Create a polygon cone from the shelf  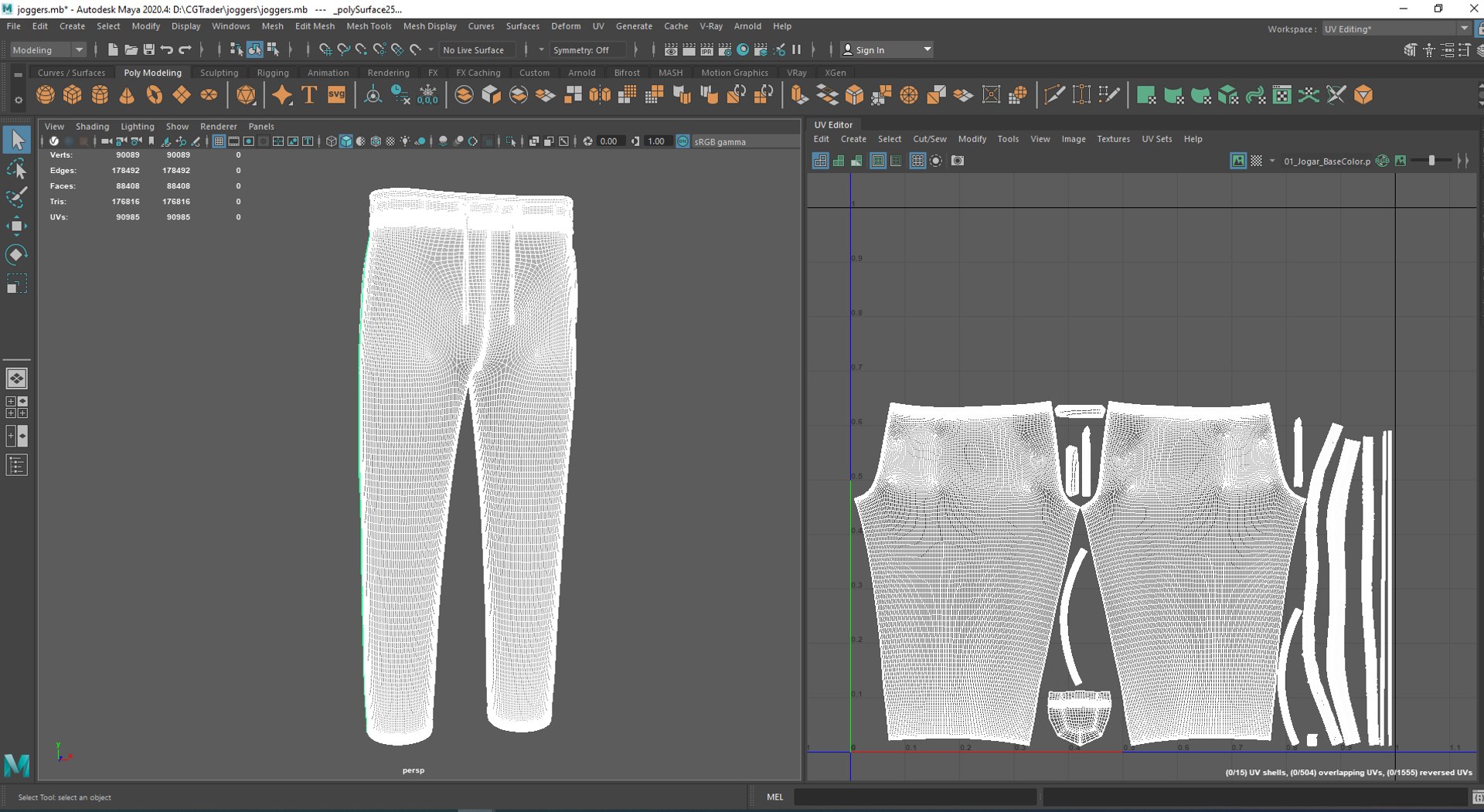(127, 95)
